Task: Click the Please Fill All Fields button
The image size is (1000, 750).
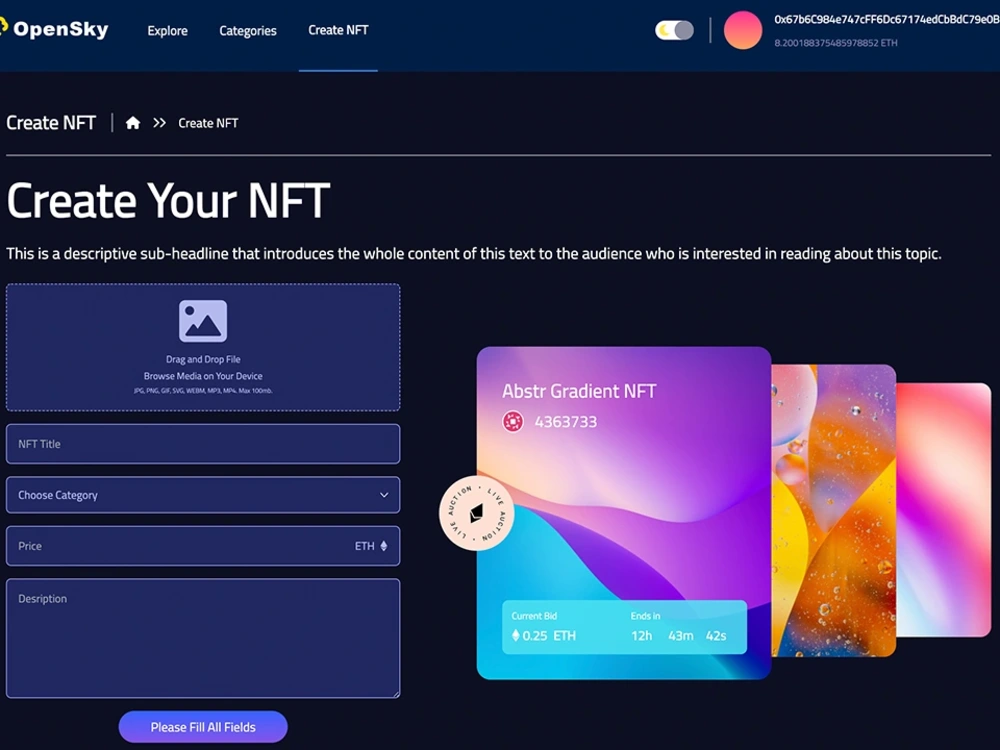Action: point(203,727)
